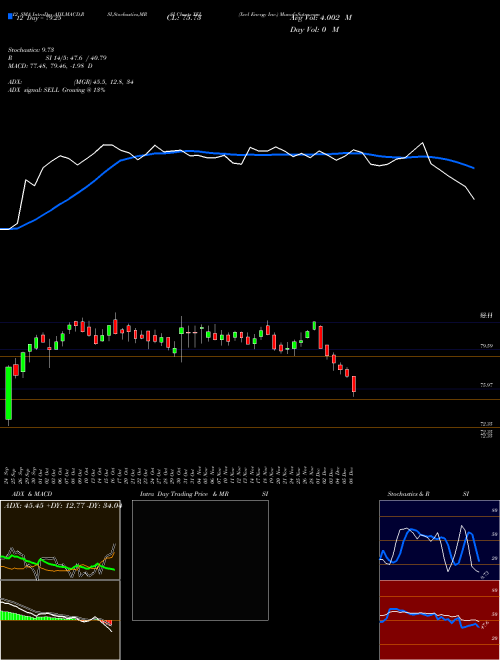
Task: Open the red RSI chart panel
Action: 439,620
